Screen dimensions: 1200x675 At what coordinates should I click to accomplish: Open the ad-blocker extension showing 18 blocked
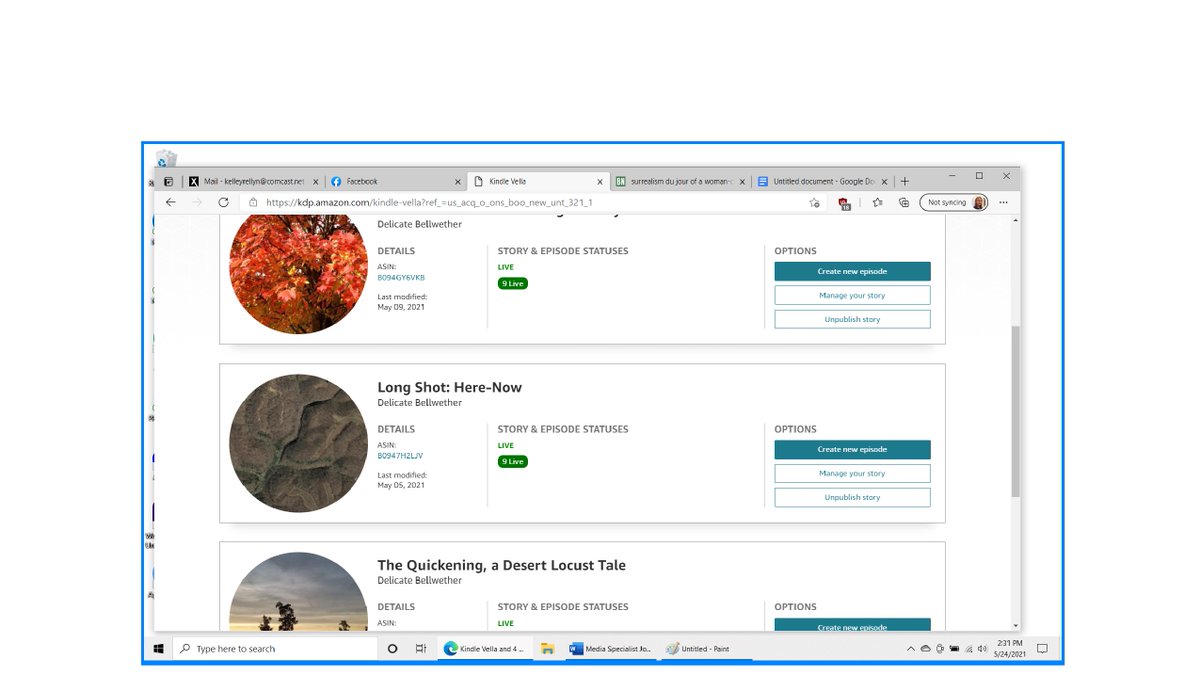click(x=843, y=202)
